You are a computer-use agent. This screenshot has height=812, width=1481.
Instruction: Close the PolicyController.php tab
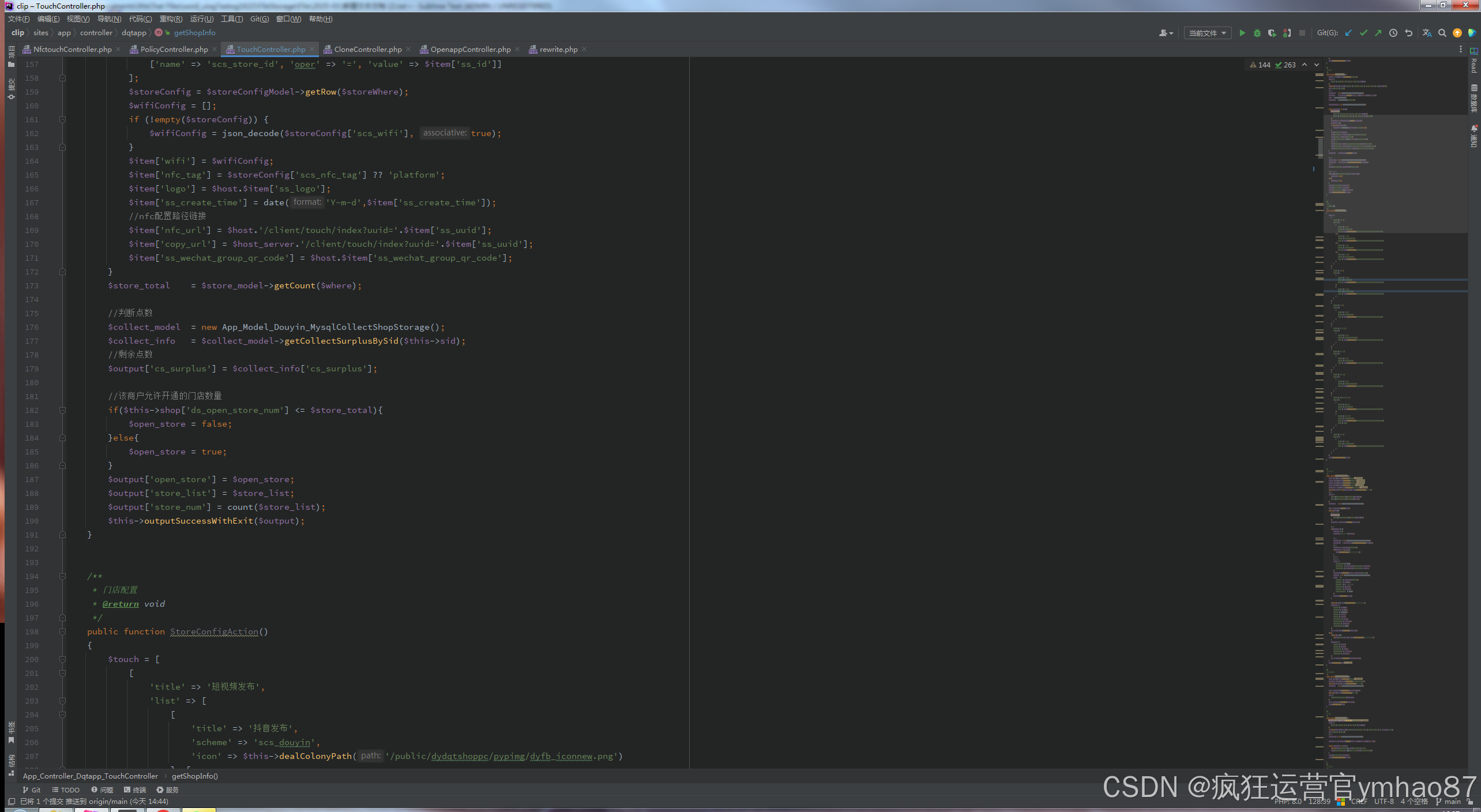(x=215, y=49)
